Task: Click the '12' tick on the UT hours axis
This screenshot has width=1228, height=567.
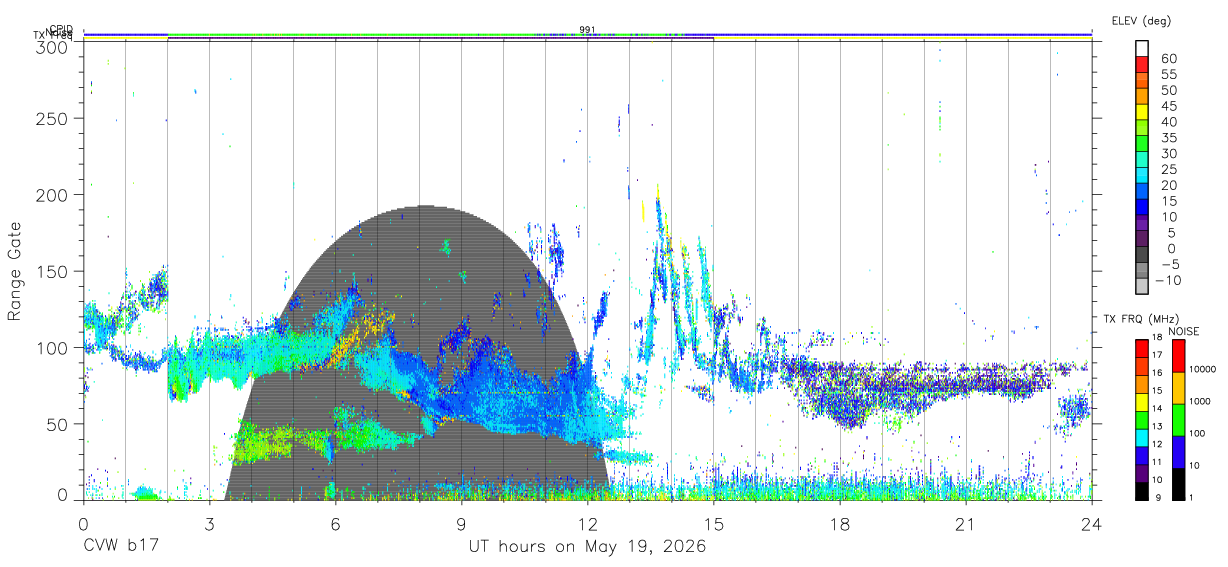Action: 588,525
